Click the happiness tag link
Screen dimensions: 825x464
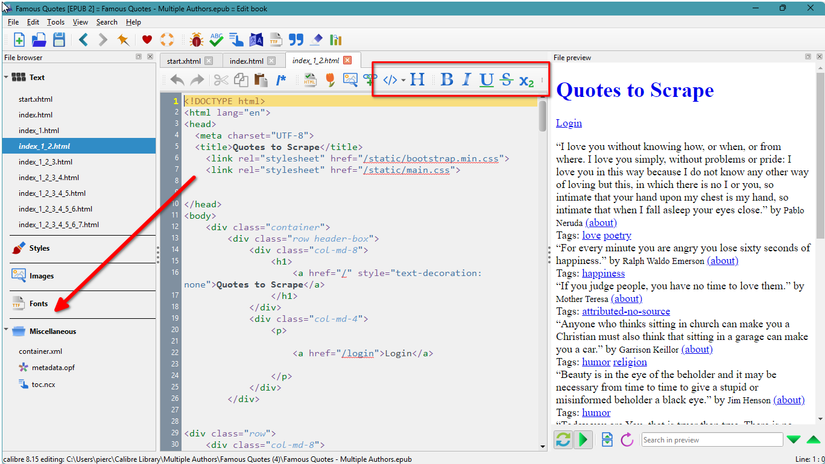603,273
